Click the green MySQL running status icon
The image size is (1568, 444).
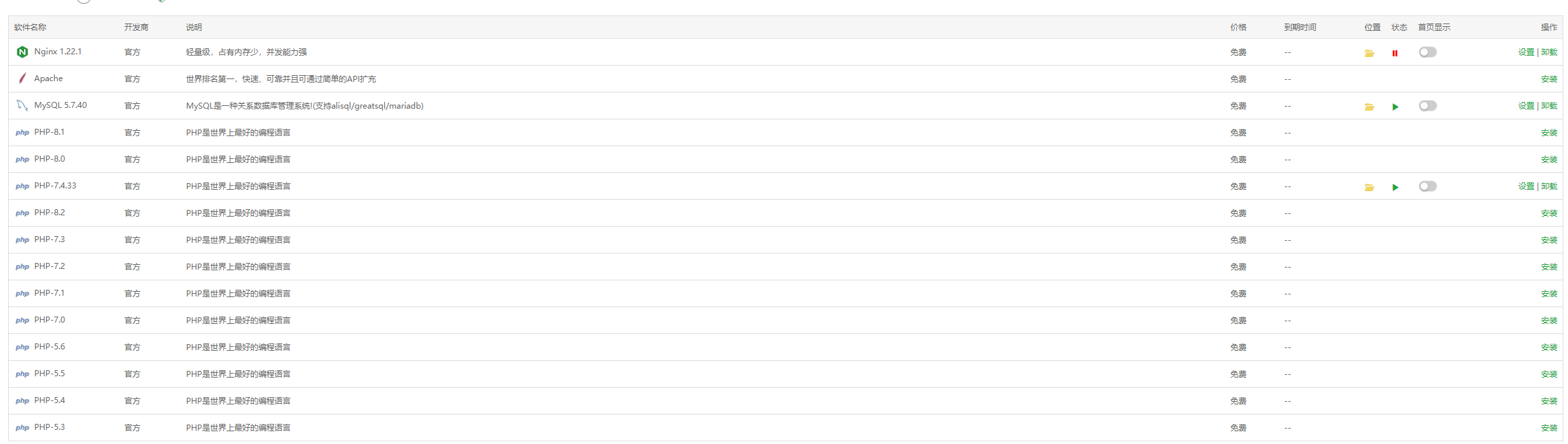(x=1395, y=107)
